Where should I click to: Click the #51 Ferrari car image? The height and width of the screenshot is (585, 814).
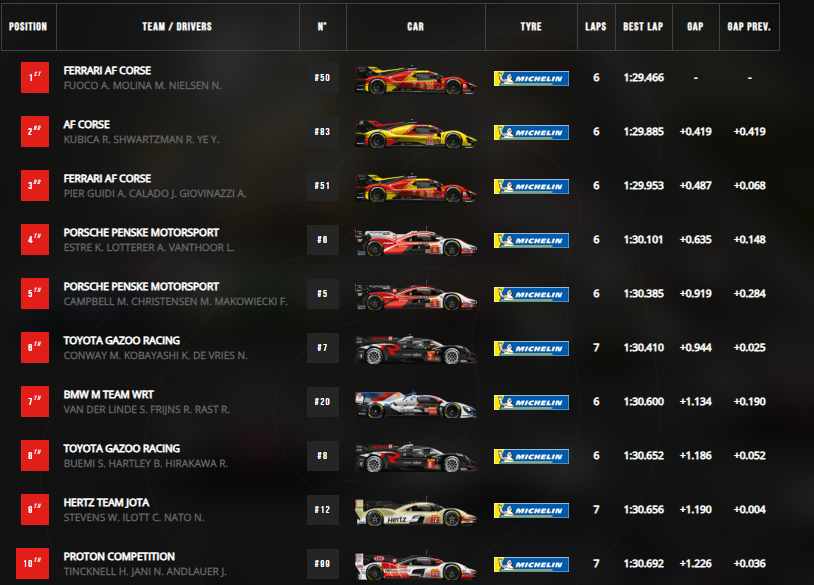click(x=415, y=187)
